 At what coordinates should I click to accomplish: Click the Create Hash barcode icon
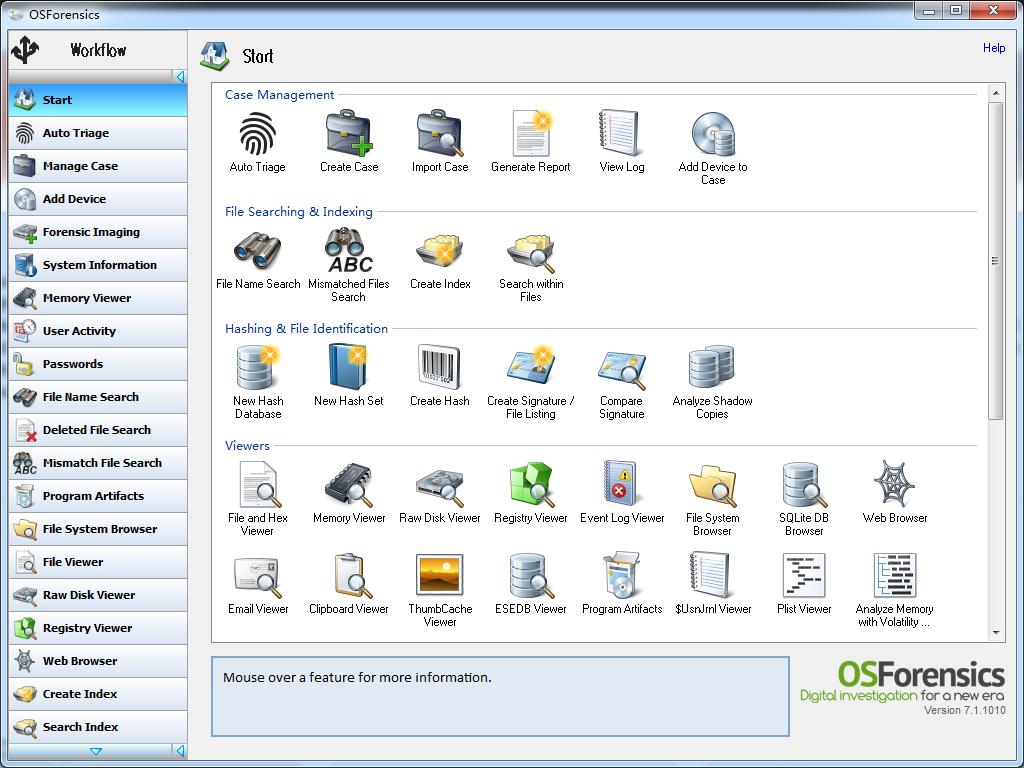click(439, 368)
